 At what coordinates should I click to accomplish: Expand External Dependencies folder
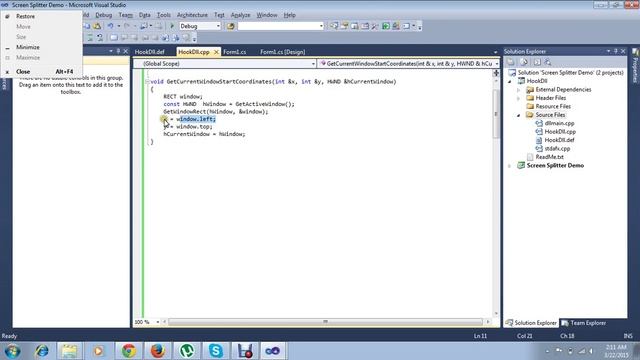pyautogui.click(x=519, y=90)
